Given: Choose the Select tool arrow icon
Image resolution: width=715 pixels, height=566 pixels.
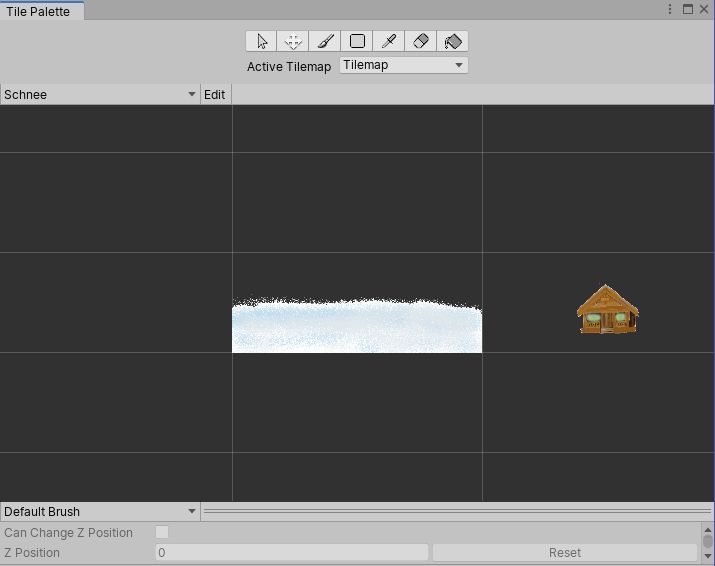Looking at the screenshot, I should tap(261, 42).
